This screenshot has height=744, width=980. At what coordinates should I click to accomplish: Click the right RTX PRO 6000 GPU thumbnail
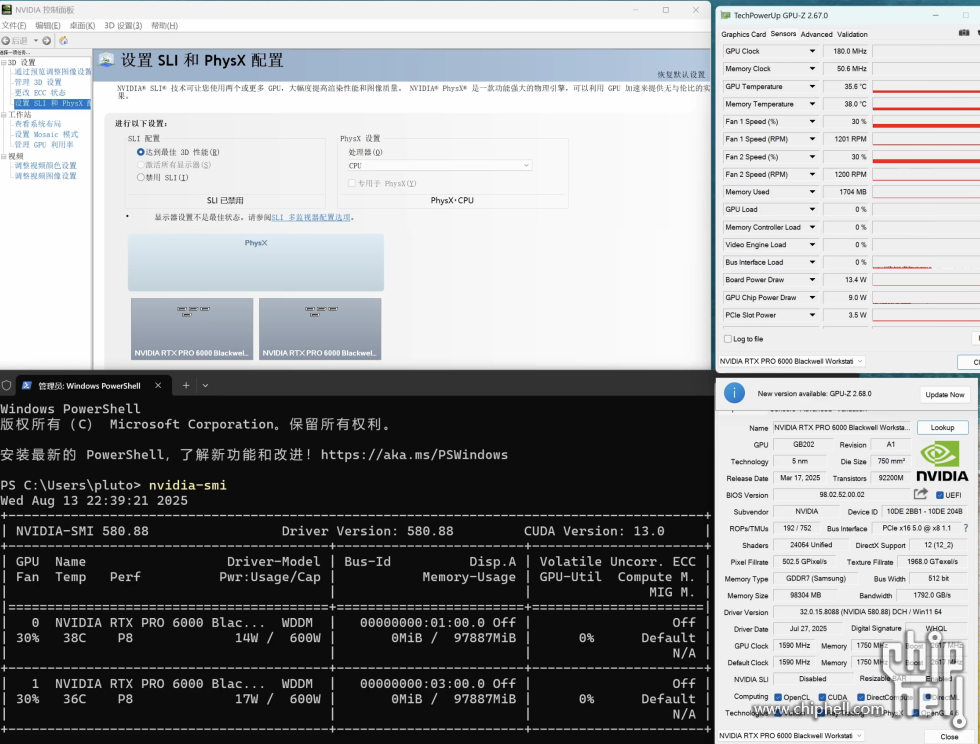point(320,328)
